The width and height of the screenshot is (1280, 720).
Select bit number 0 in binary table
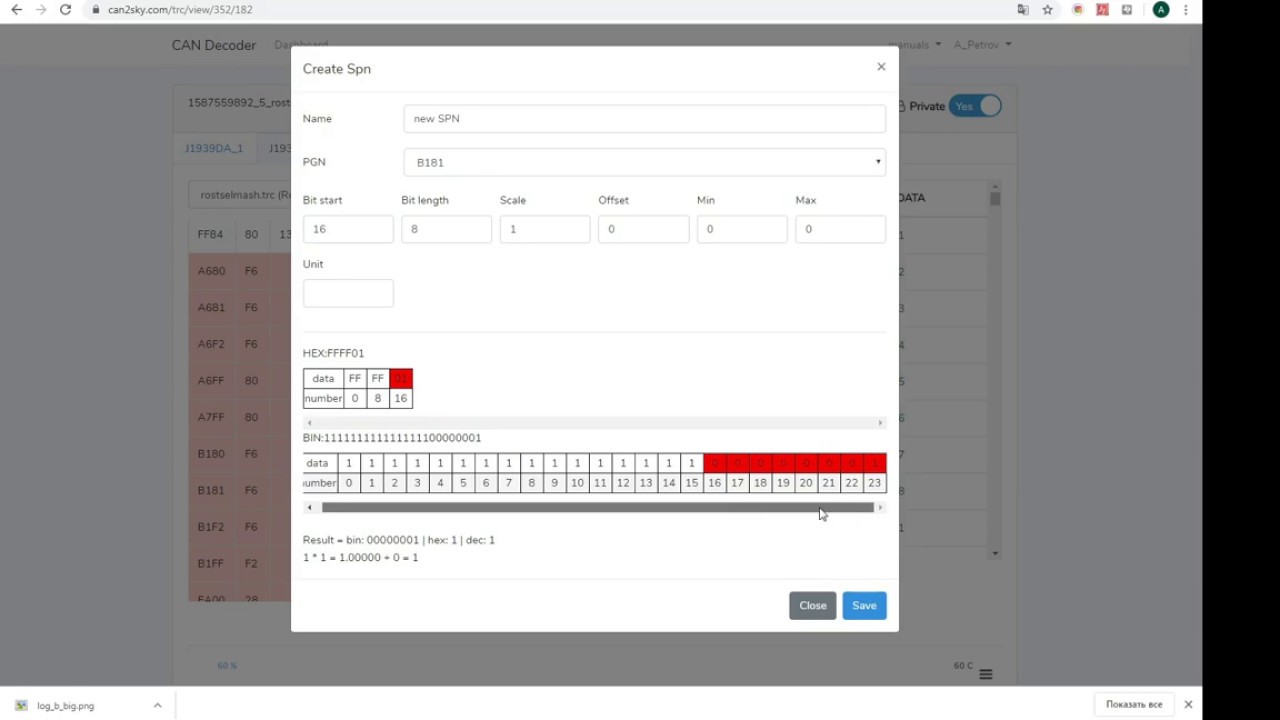point(349,463)
